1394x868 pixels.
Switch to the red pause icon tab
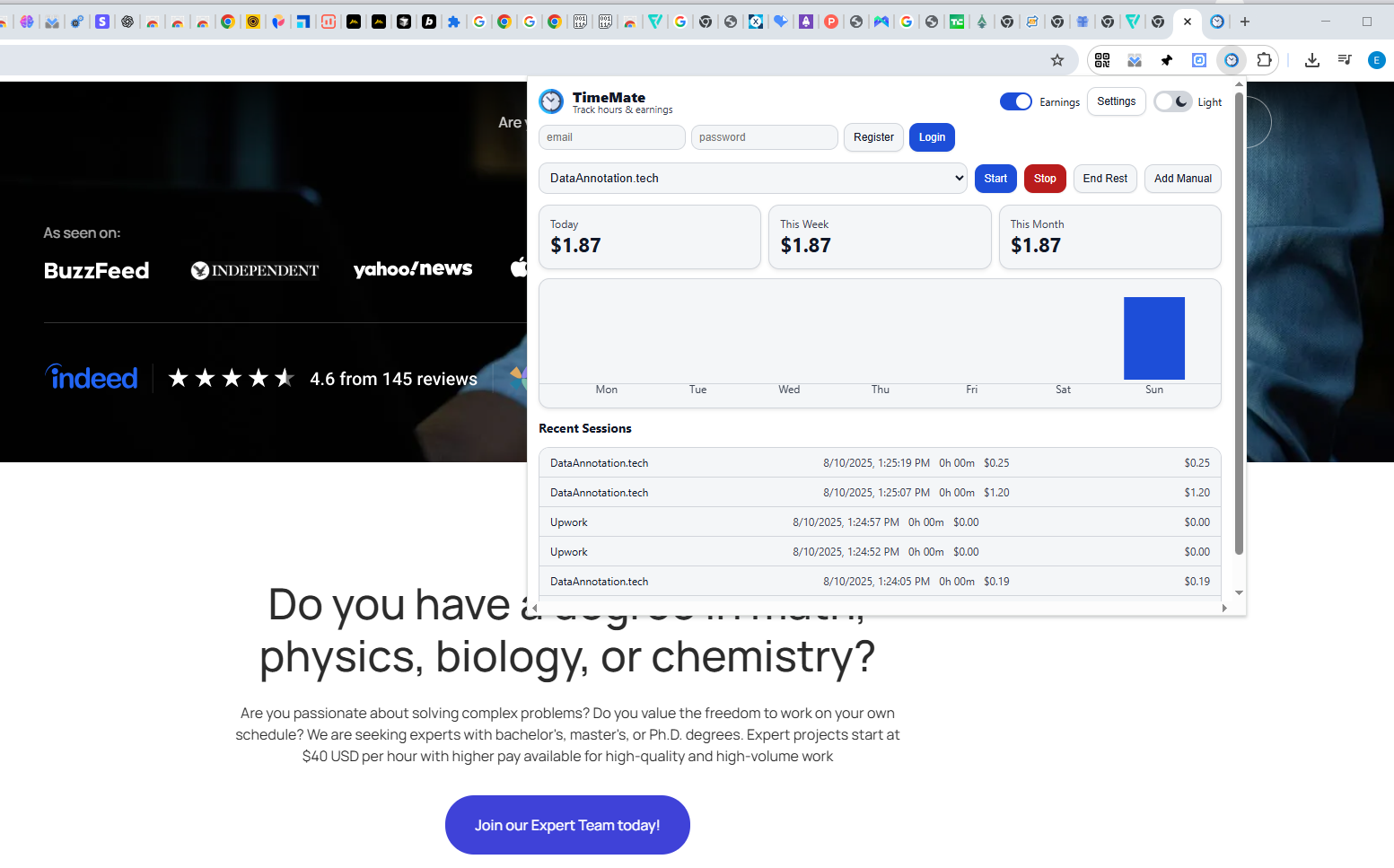(329, 22)
